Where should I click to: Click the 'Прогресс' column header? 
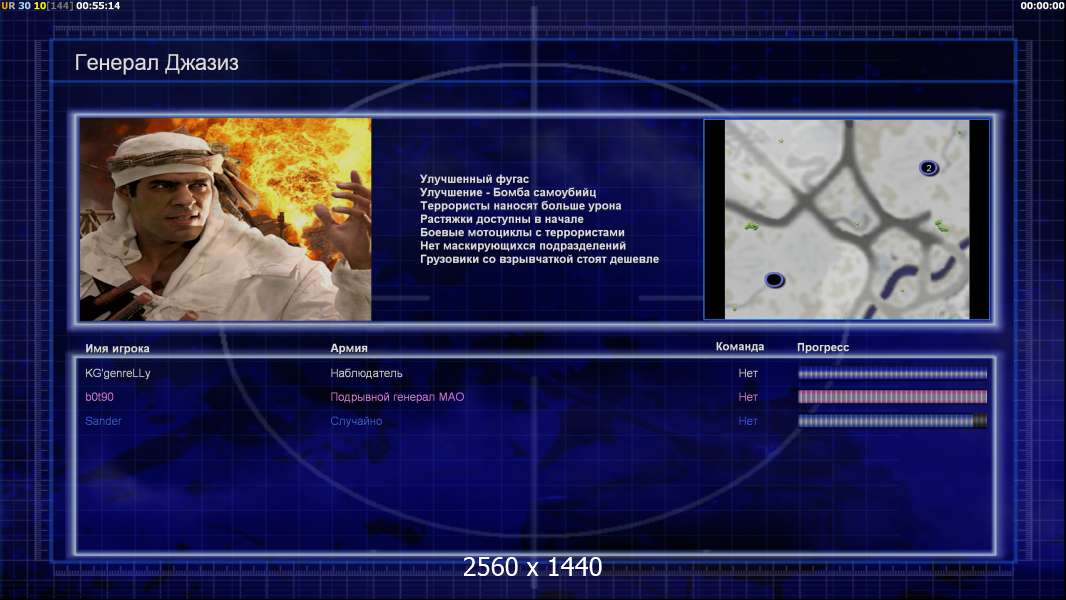tap(823, 347)
